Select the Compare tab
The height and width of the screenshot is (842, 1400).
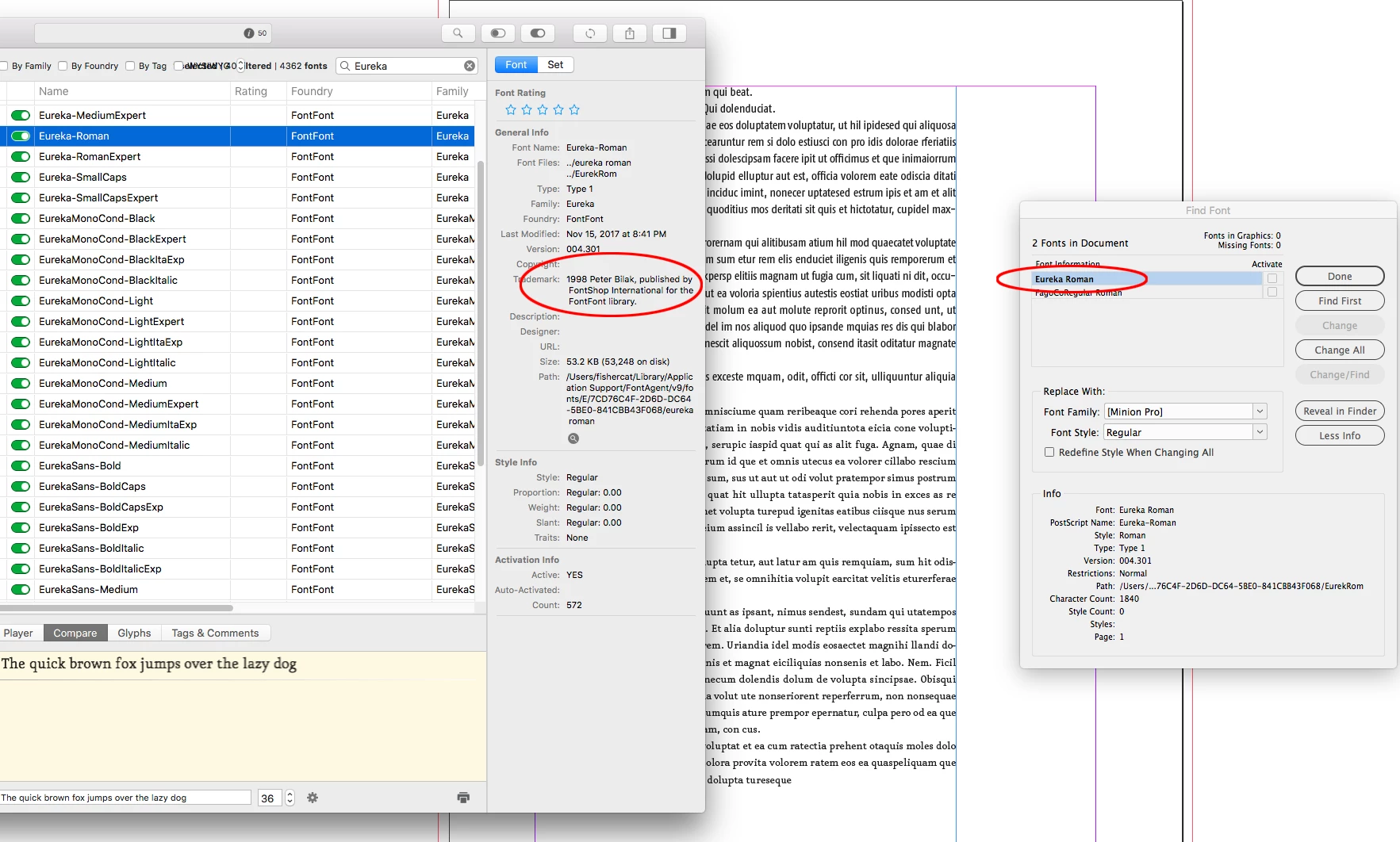pos(75,633)
